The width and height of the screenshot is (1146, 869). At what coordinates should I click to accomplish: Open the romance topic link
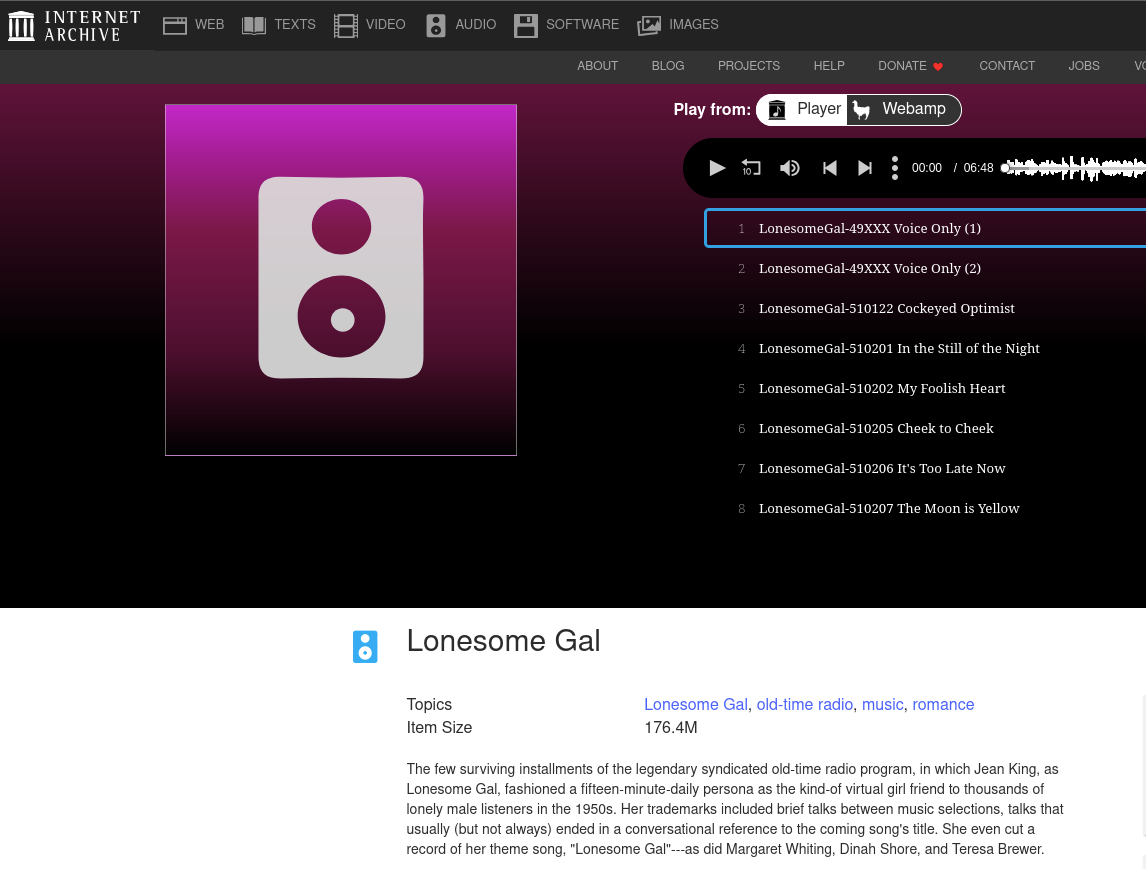click(x=943, y=705)
